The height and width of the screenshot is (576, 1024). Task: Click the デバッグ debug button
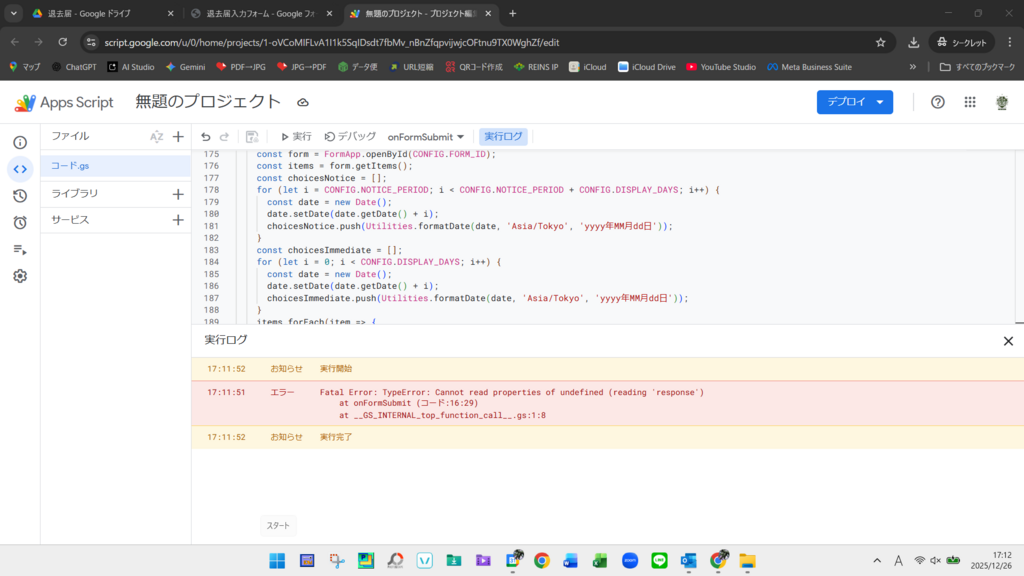coord(350,137)
